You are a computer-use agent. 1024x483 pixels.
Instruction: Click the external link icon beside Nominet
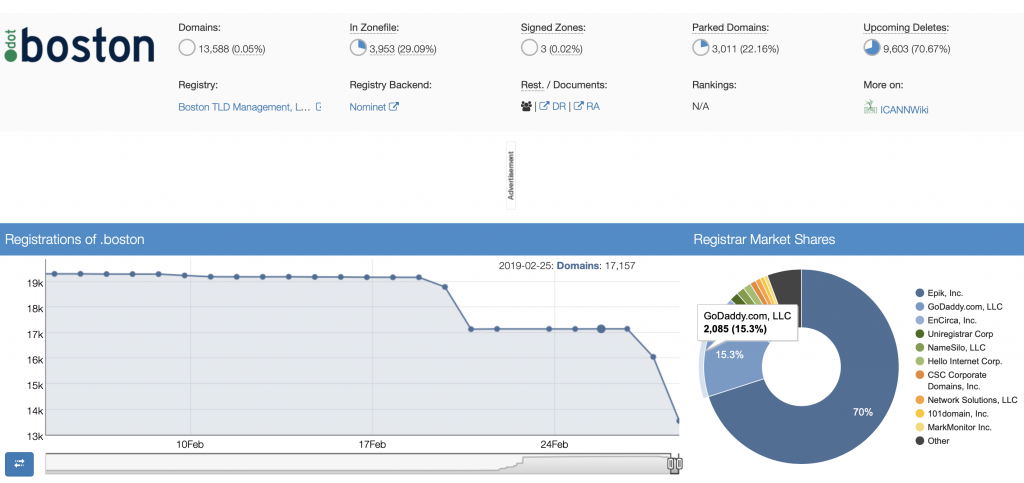[x=394, y=106]
